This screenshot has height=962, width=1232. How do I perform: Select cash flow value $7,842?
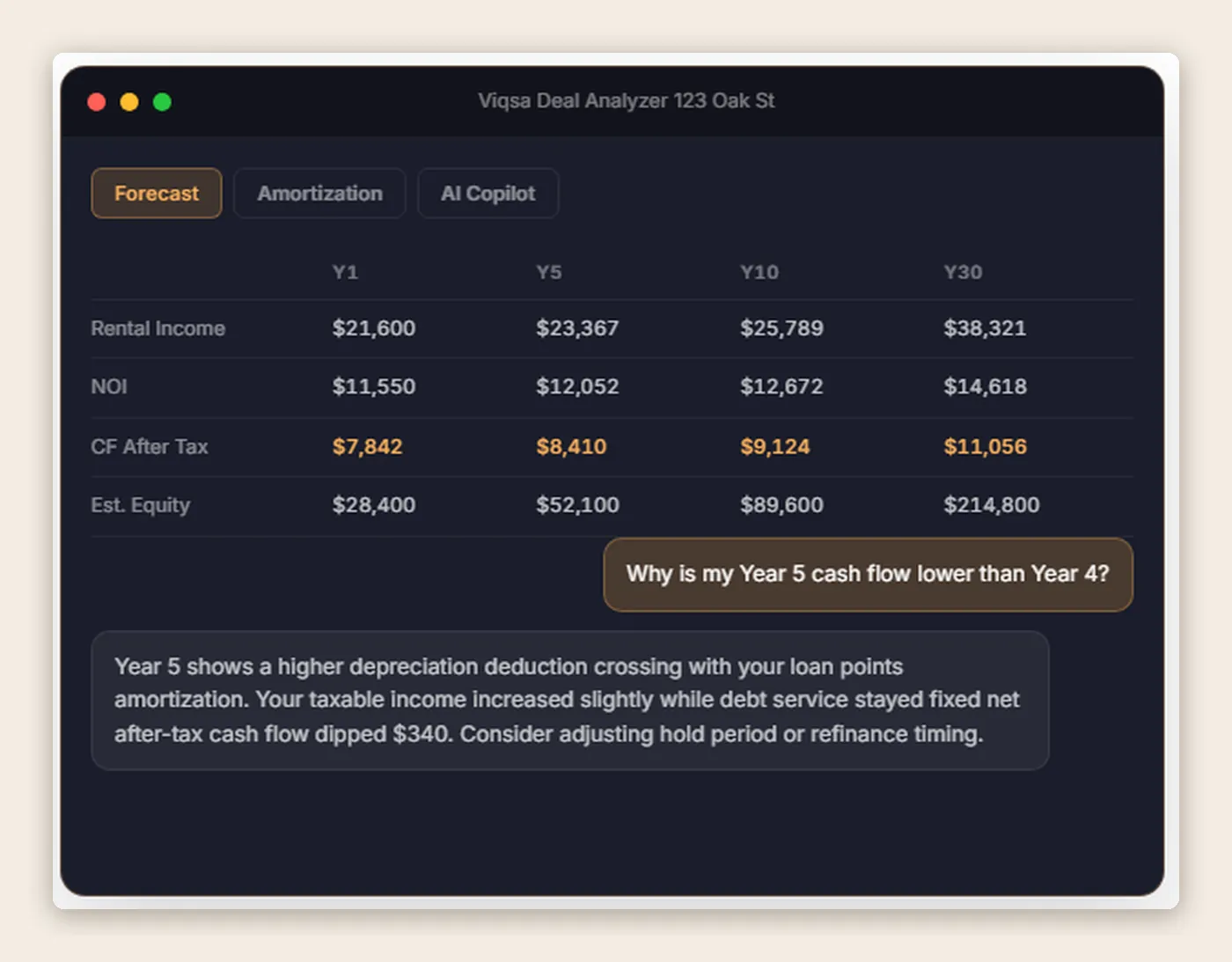367,446
